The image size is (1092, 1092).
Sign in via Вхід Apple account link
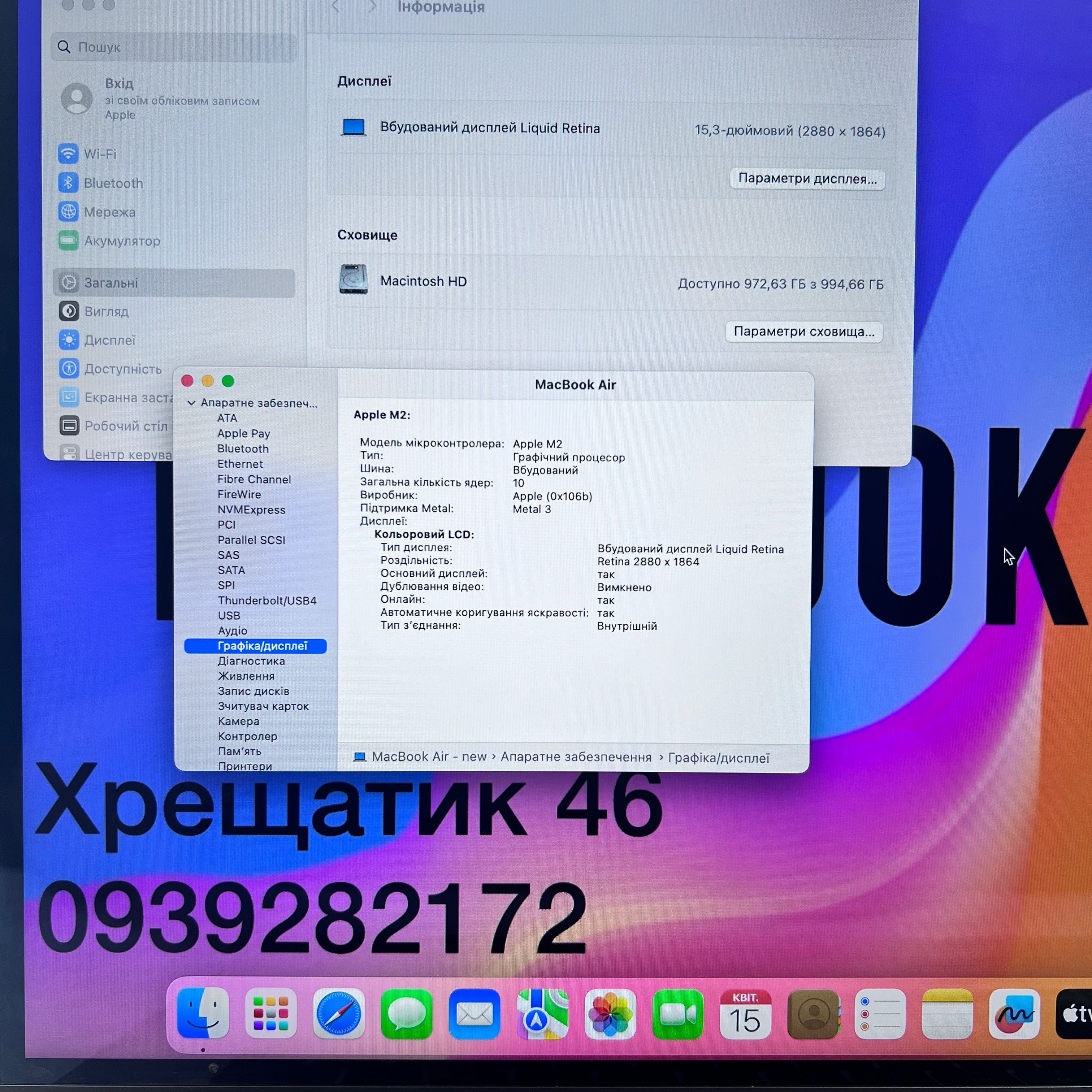tap(182, 99)
